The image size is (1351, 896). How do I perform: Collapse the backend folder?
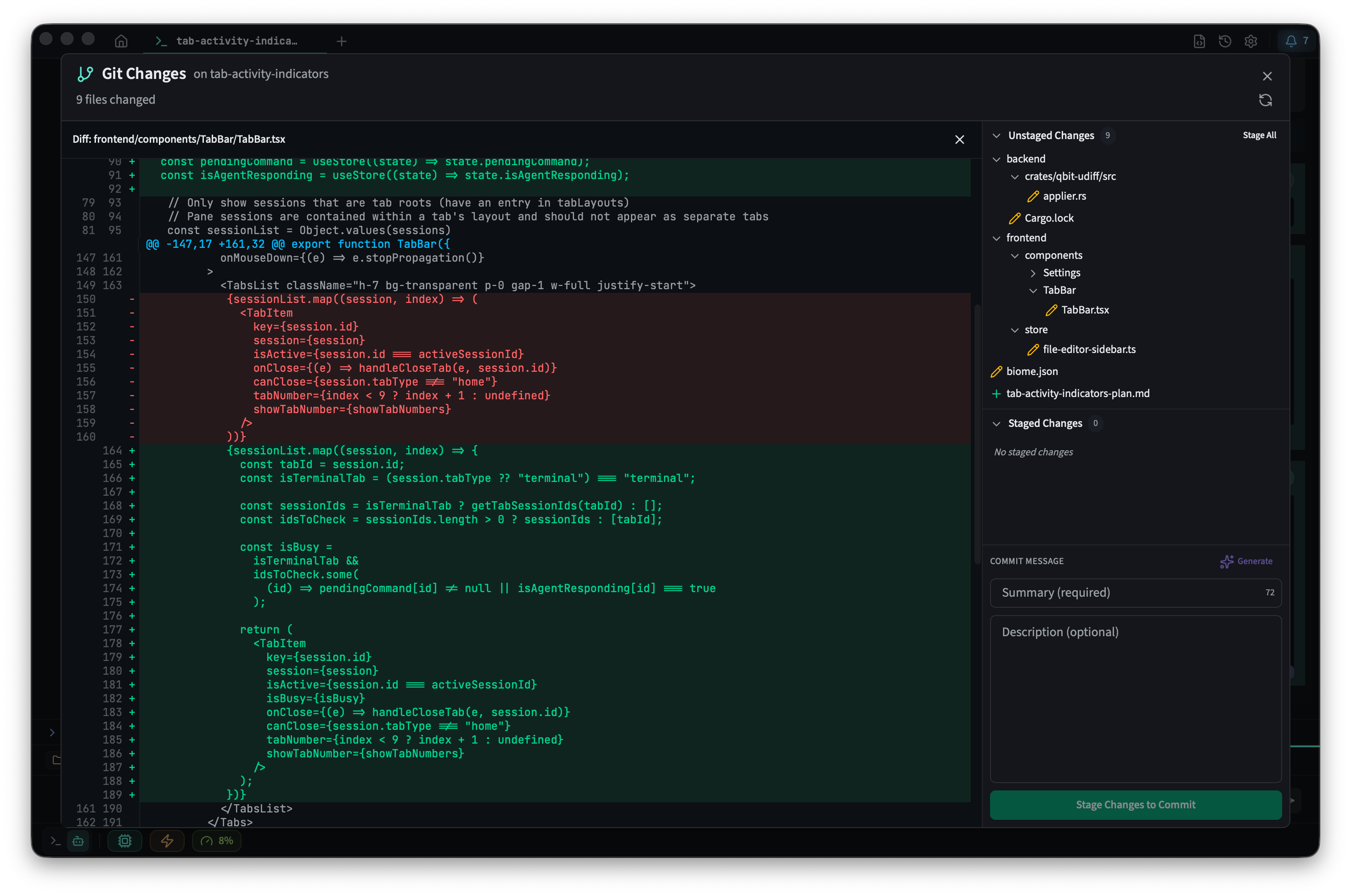click(996, 159)
